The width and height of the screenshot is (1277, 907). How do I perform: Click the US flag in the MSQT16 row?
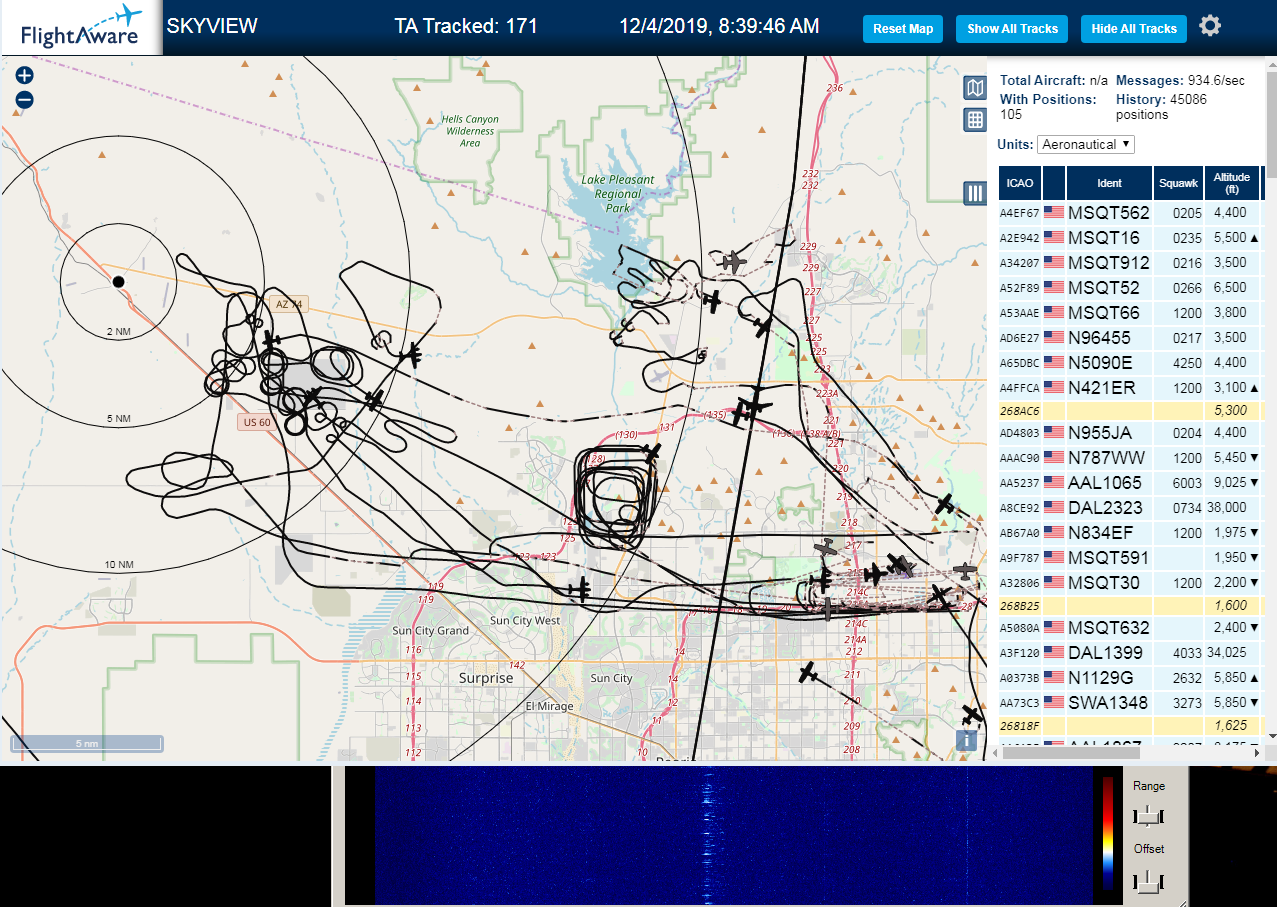1054,237
